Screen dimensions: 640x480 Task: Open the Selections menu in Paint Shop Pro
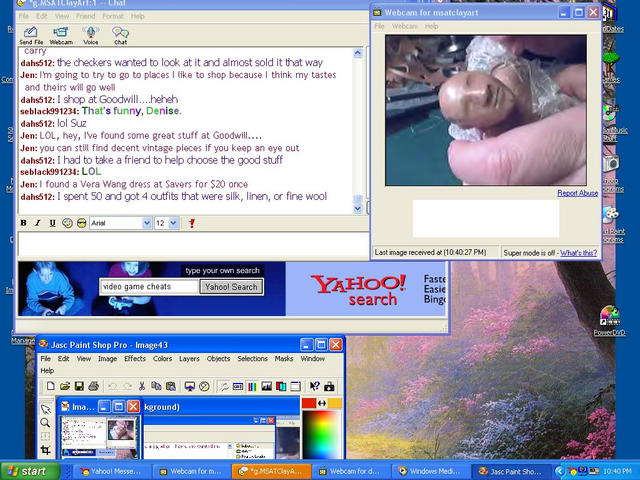pos(252,358)
